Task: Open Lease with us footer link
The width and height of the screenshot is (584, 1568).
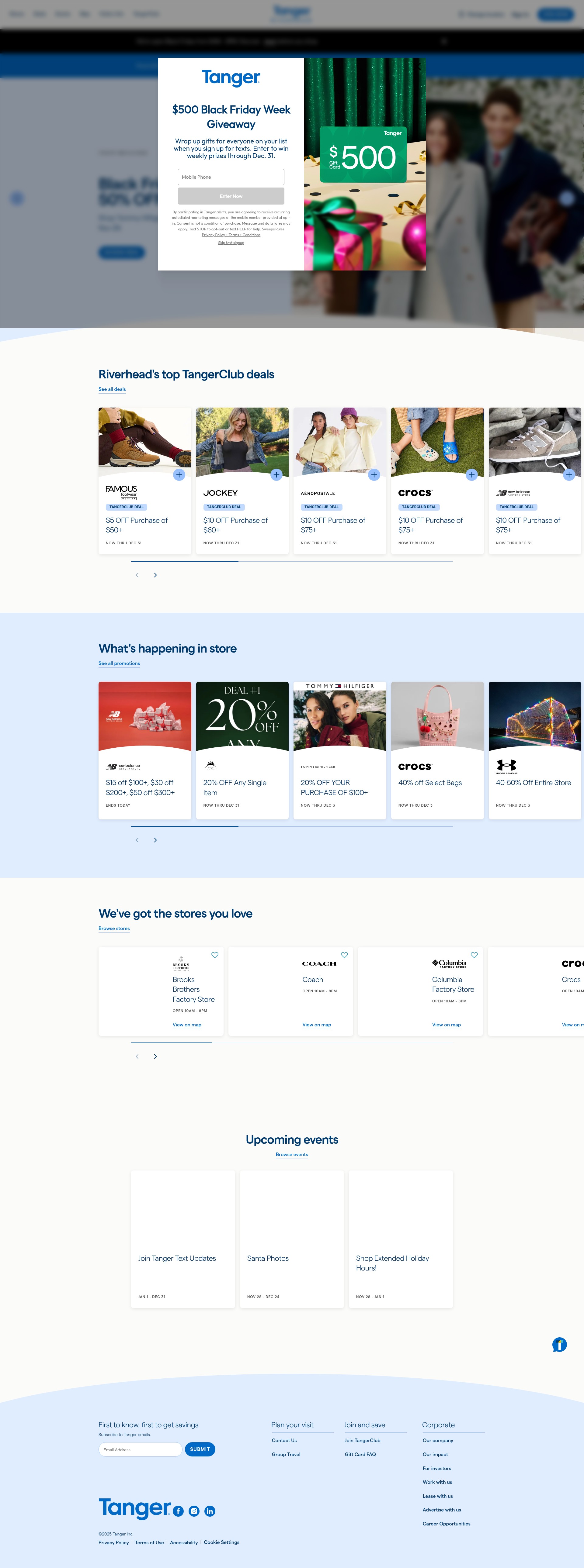Action: [438, 1496]
